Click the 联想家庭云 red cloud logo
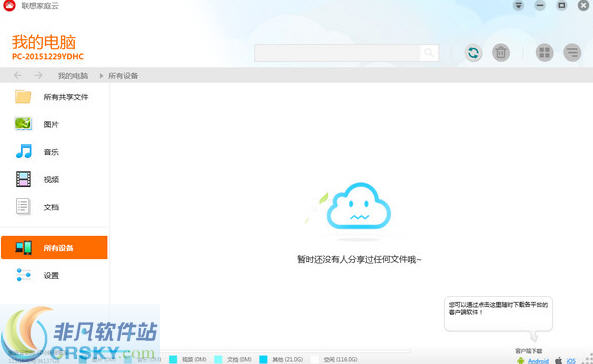This screenshot has height=364, width=593. pos(9,5)
